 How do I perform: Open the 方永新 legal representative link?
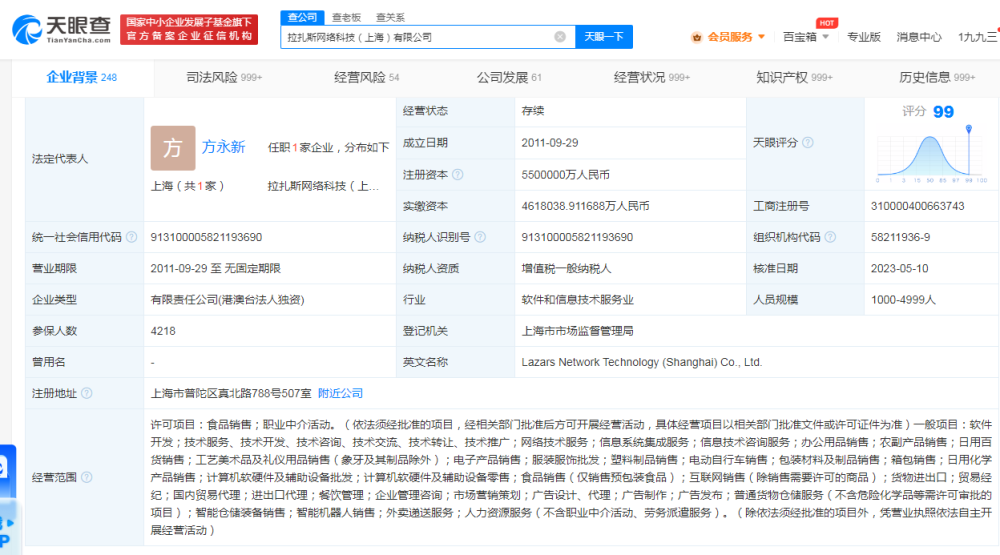click(x=223, y=147)
